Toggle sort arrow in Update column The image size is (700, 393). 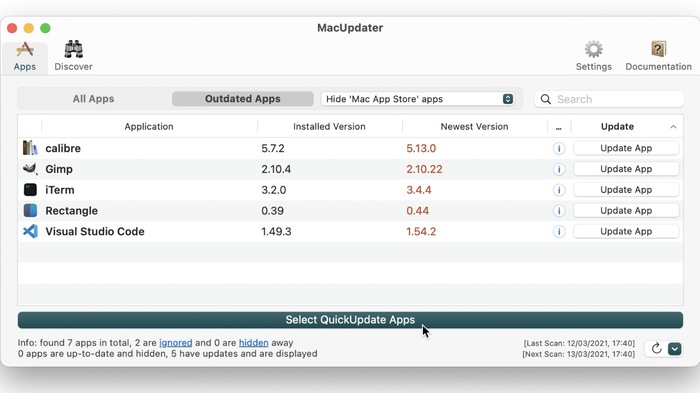tap(673, 127)
